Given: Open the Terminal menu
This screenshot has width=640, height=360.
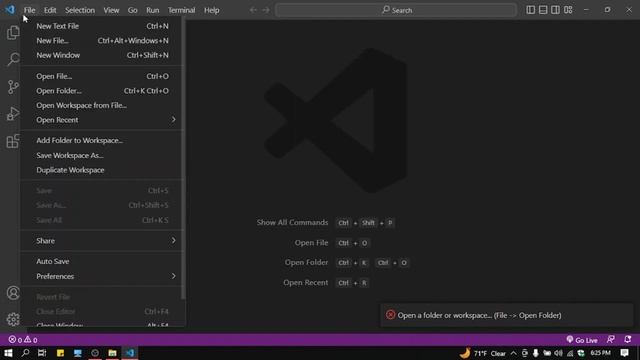Looking at the screenshot, I should coord(181,10).
